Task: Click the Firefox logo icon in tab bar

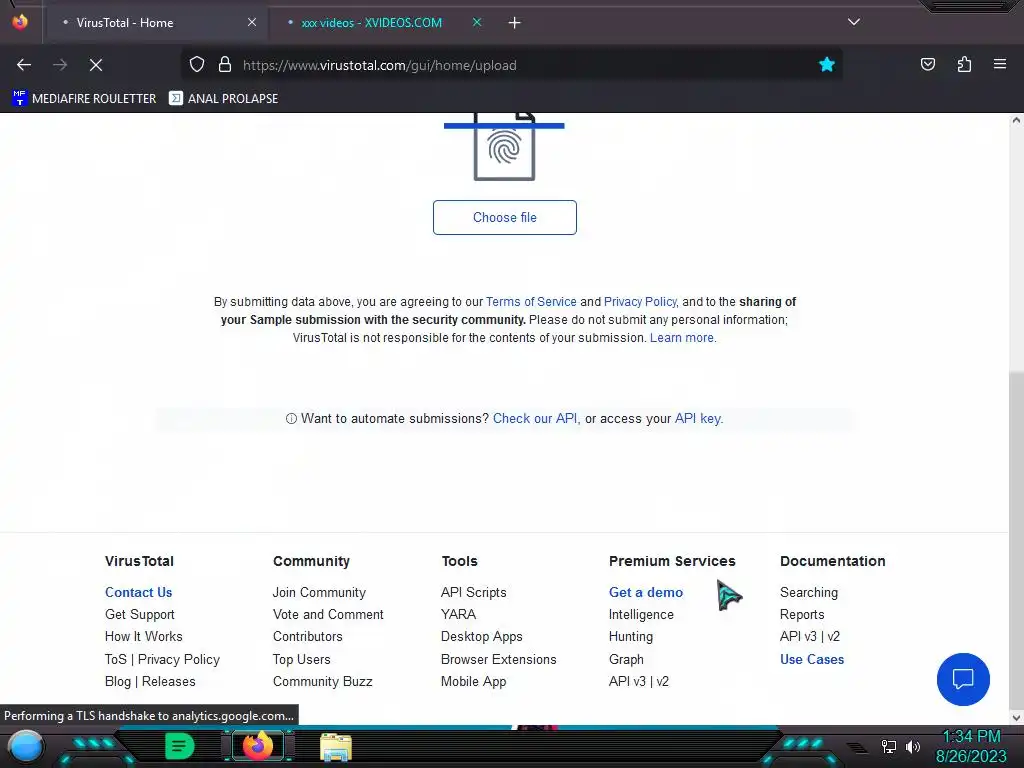Action: [20, 22]
